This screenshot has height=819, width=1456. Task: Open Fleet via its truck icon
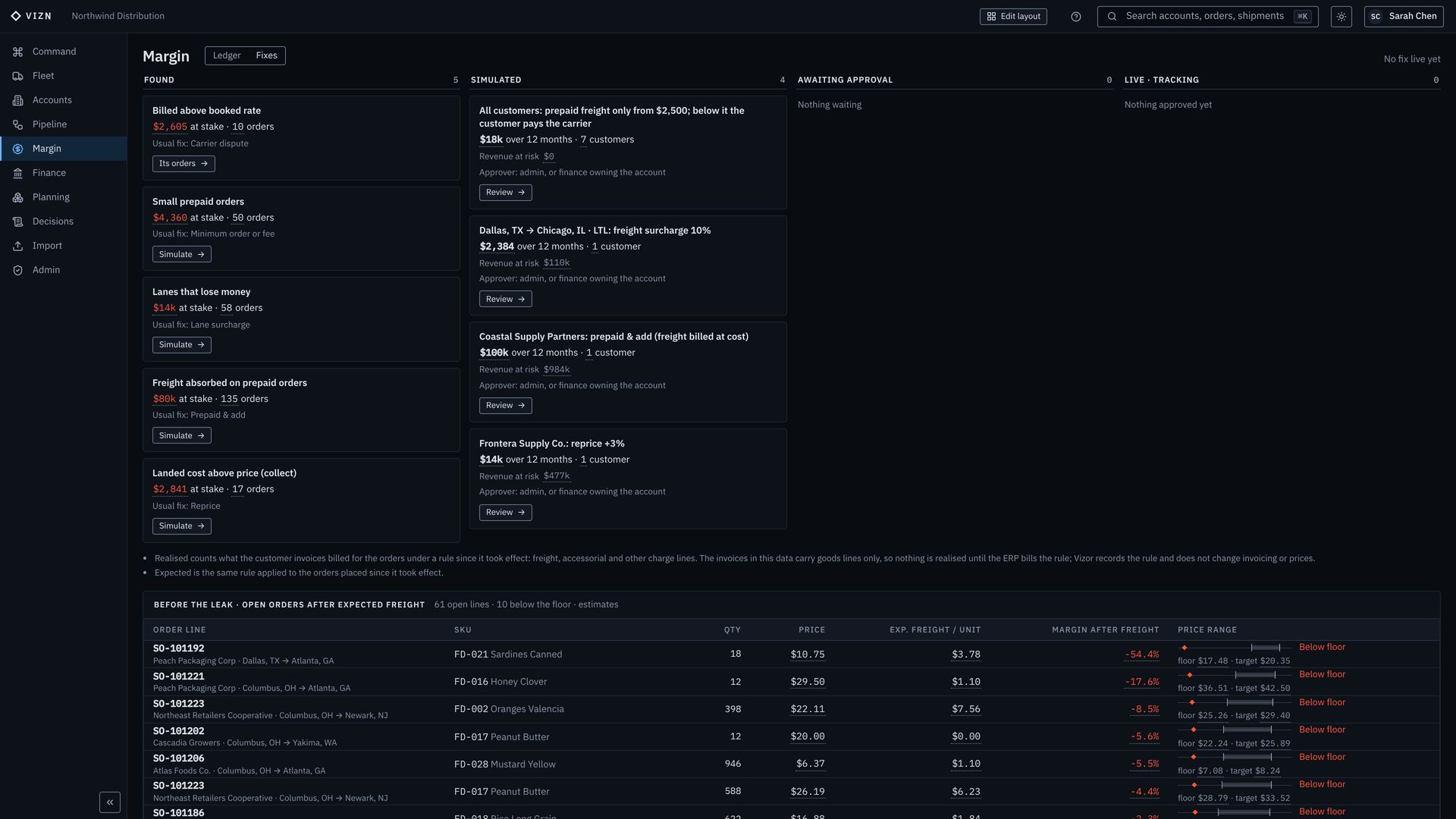coord(17,76)
